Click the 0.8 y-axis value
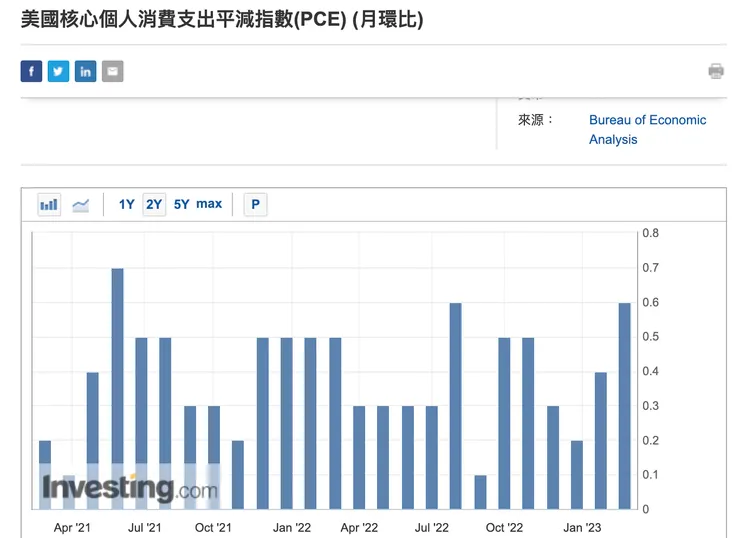Image resolution: width=740 pixels, height=538 pixels. coord(650,233)
